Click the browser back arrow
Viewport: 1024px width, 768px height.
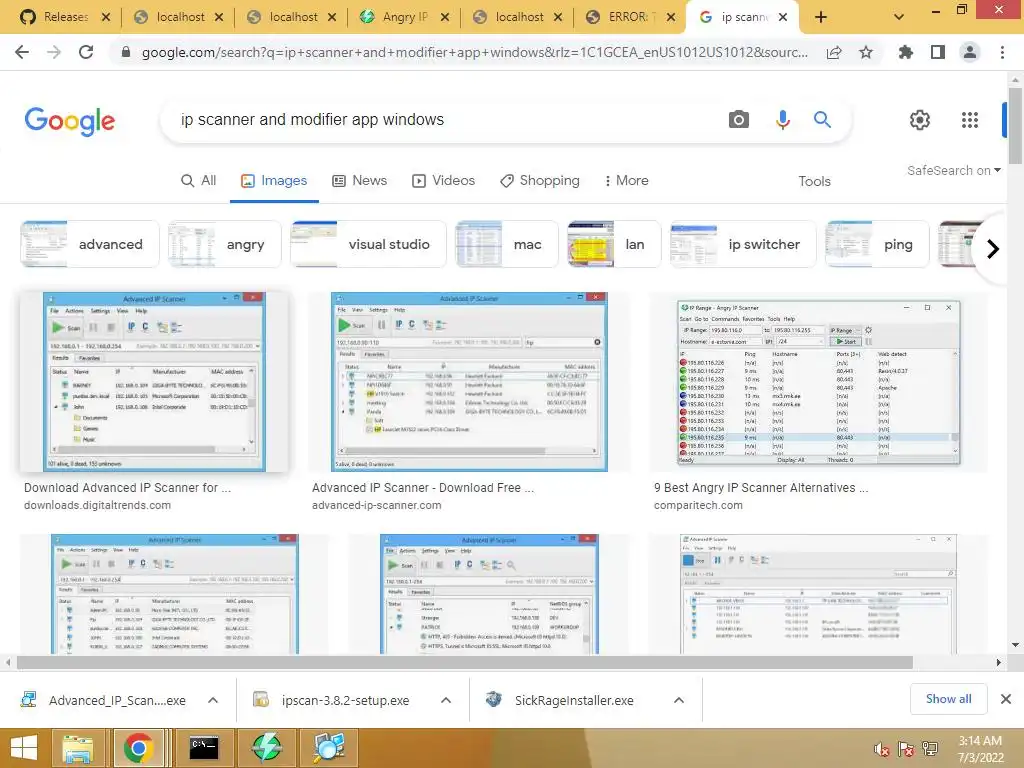(22, 52)
